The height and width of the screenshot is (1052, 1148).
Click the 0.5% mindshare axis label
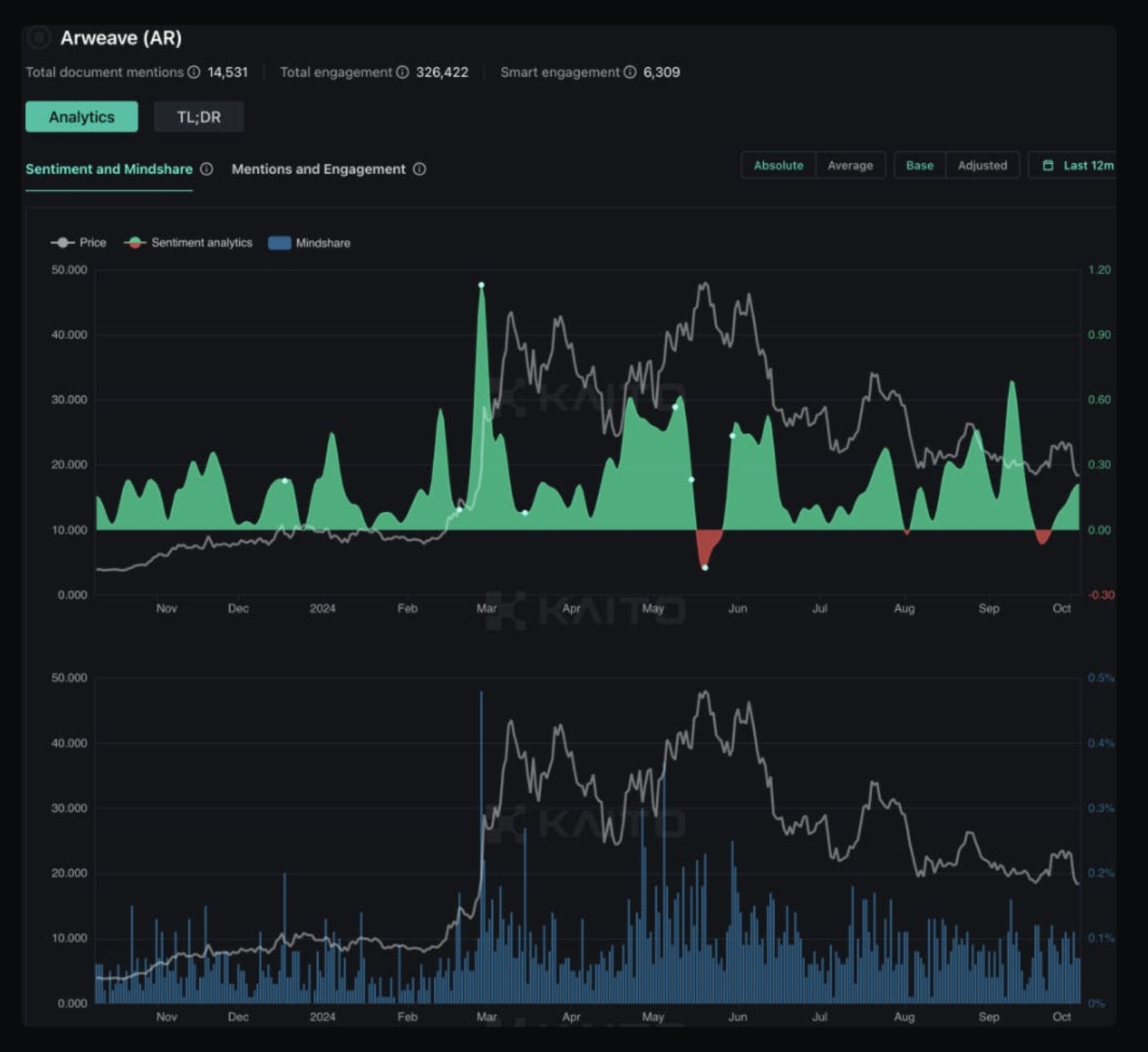coord(1100,677)
